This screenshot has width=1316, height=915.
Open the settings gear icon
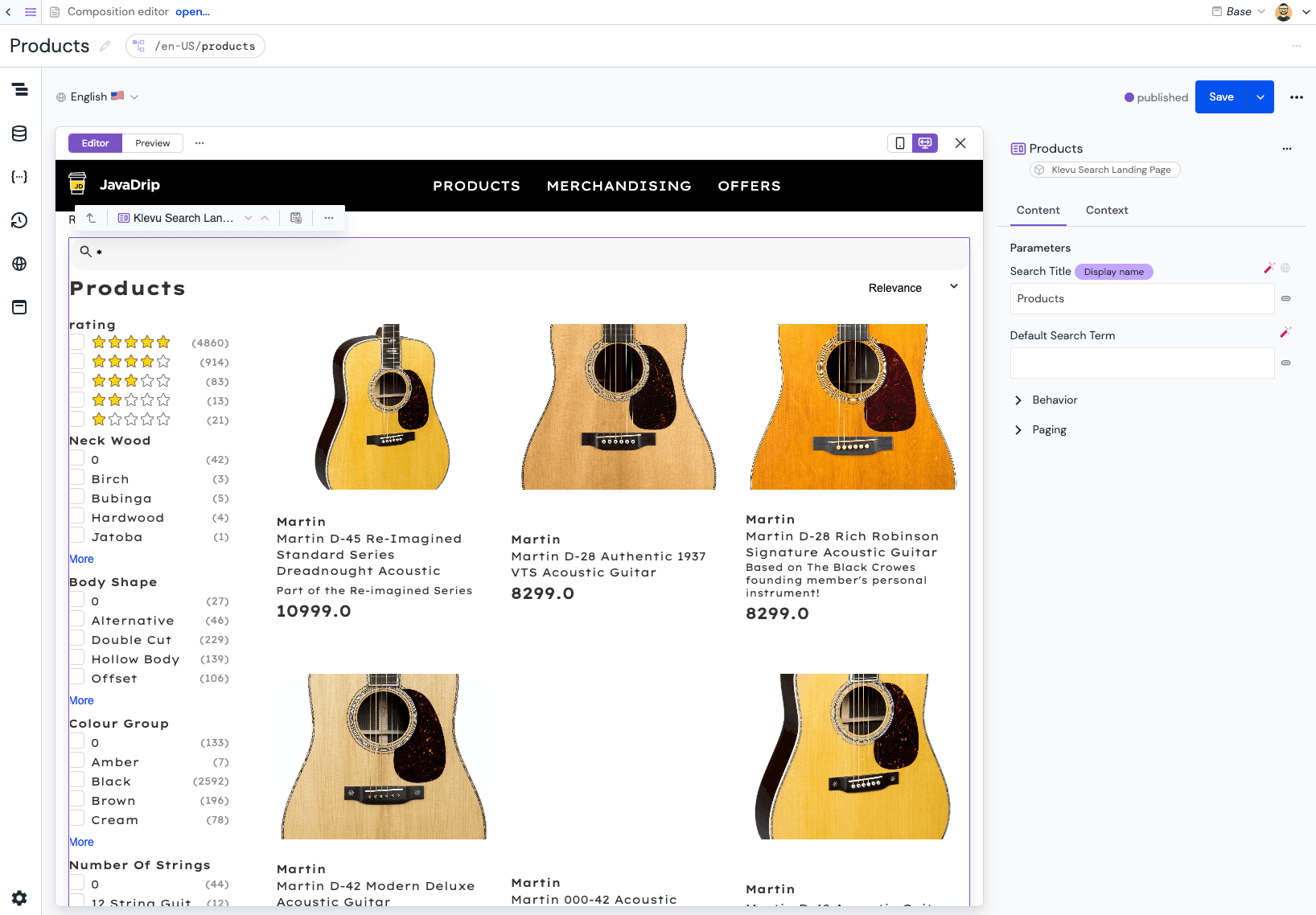(20, 898)
